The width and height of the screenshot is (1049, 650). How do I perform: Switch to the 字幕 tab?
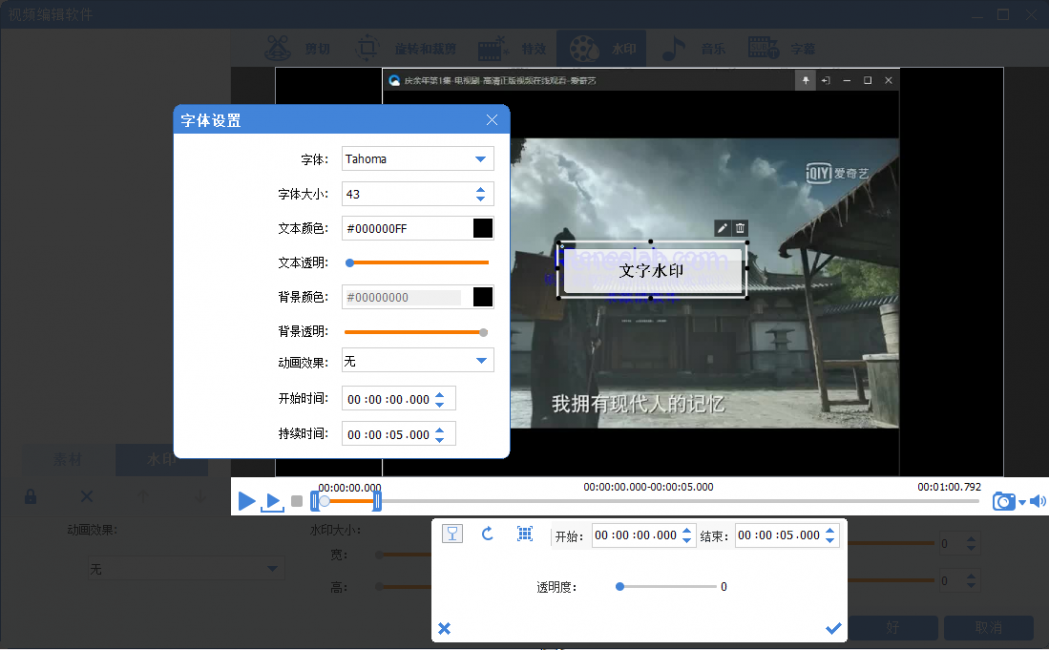(781, 48)
